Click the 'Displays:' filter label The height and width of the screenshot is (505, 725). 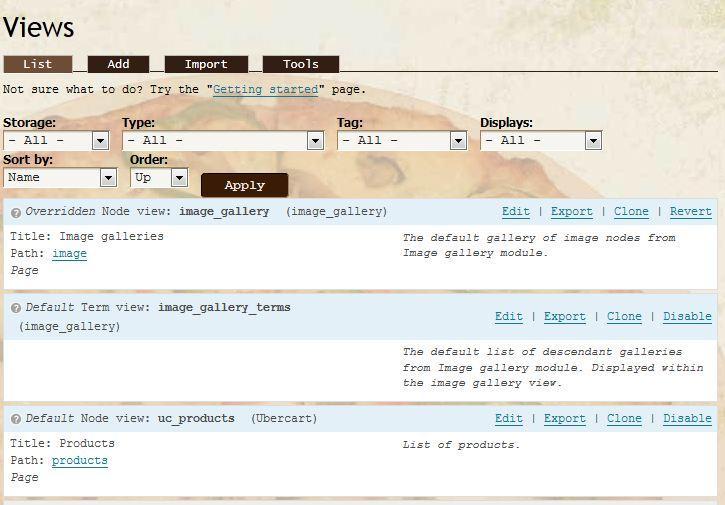click(506, 123)
